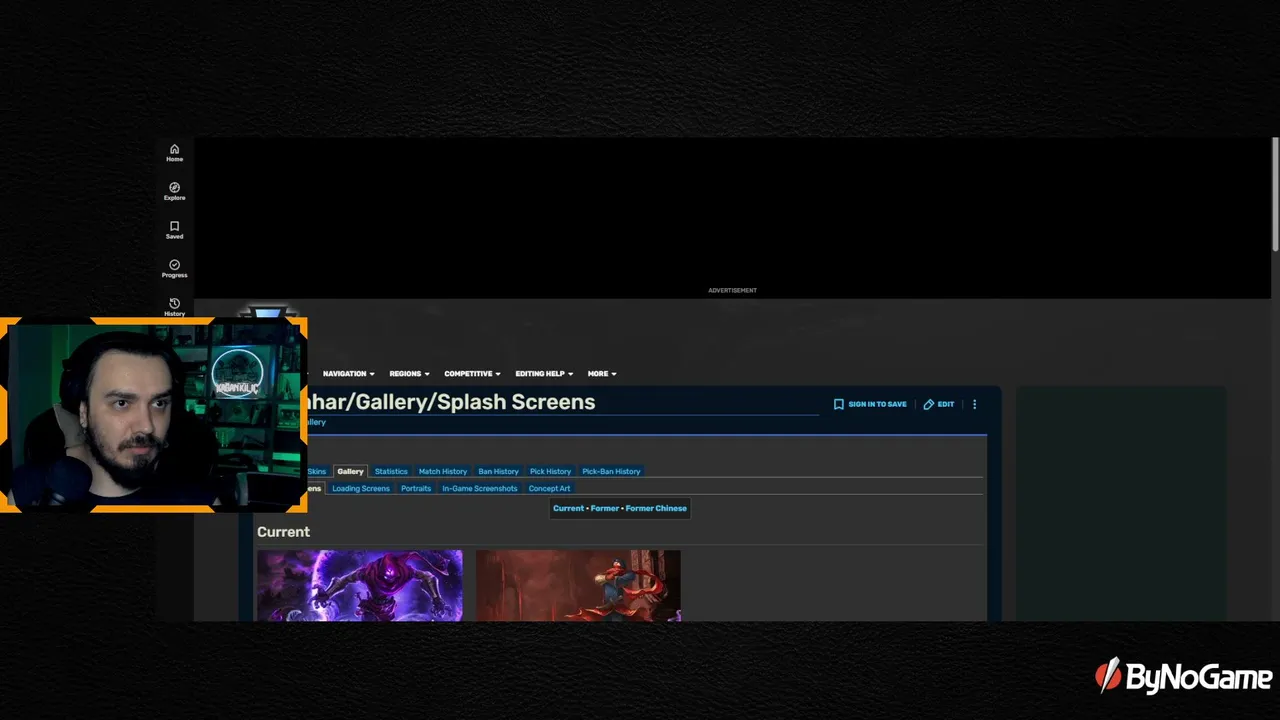Jump to the Current section link
1280x720 pixels.
[568, 508]
